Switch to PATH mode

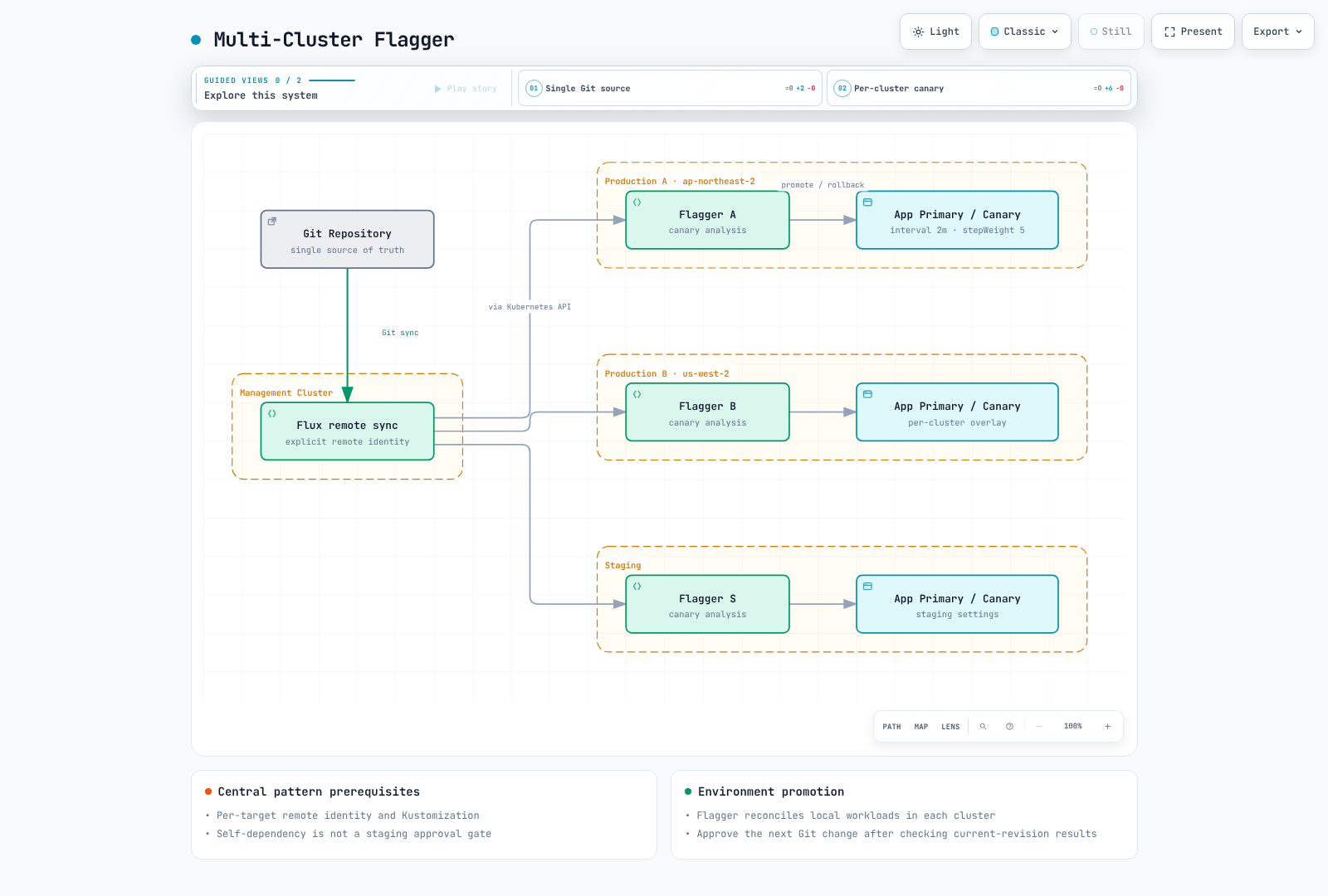click(891, 727)
